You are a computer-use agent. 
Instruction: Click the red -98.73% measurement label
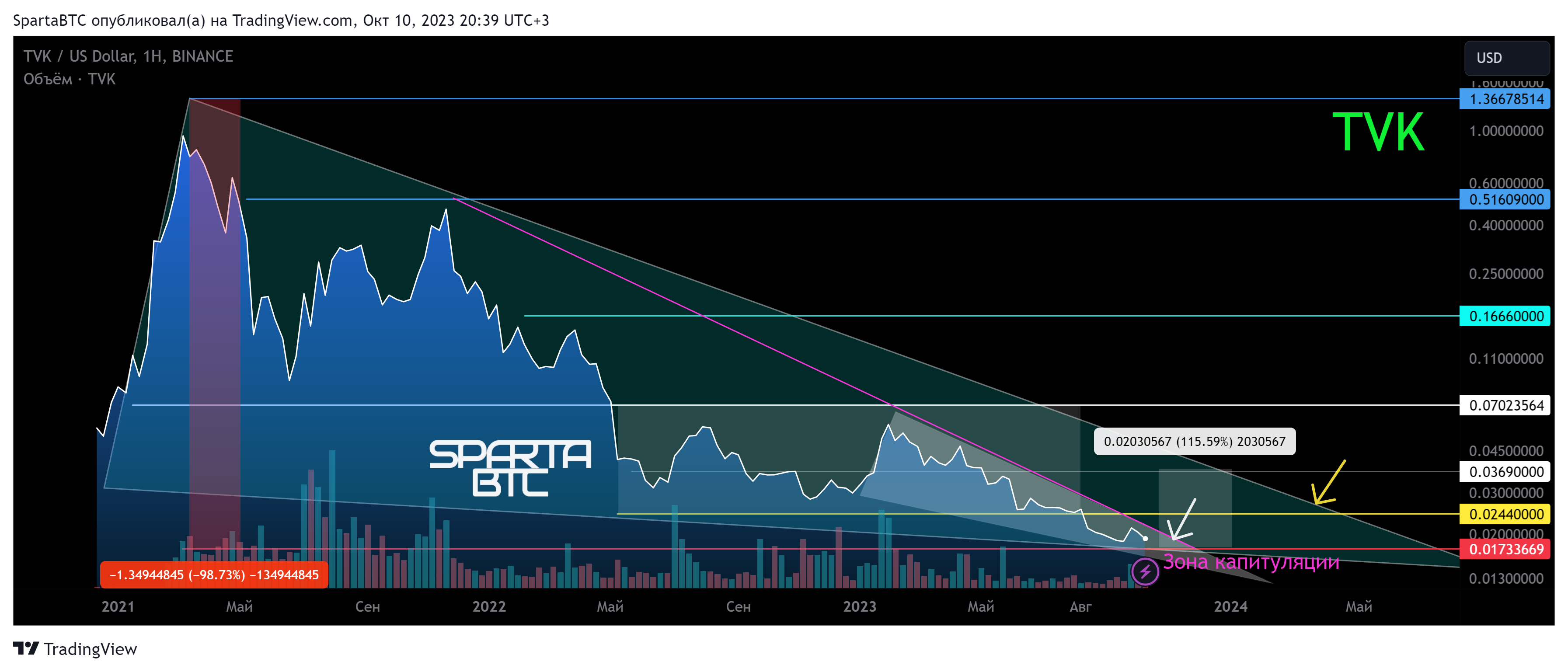click(214, 575)
